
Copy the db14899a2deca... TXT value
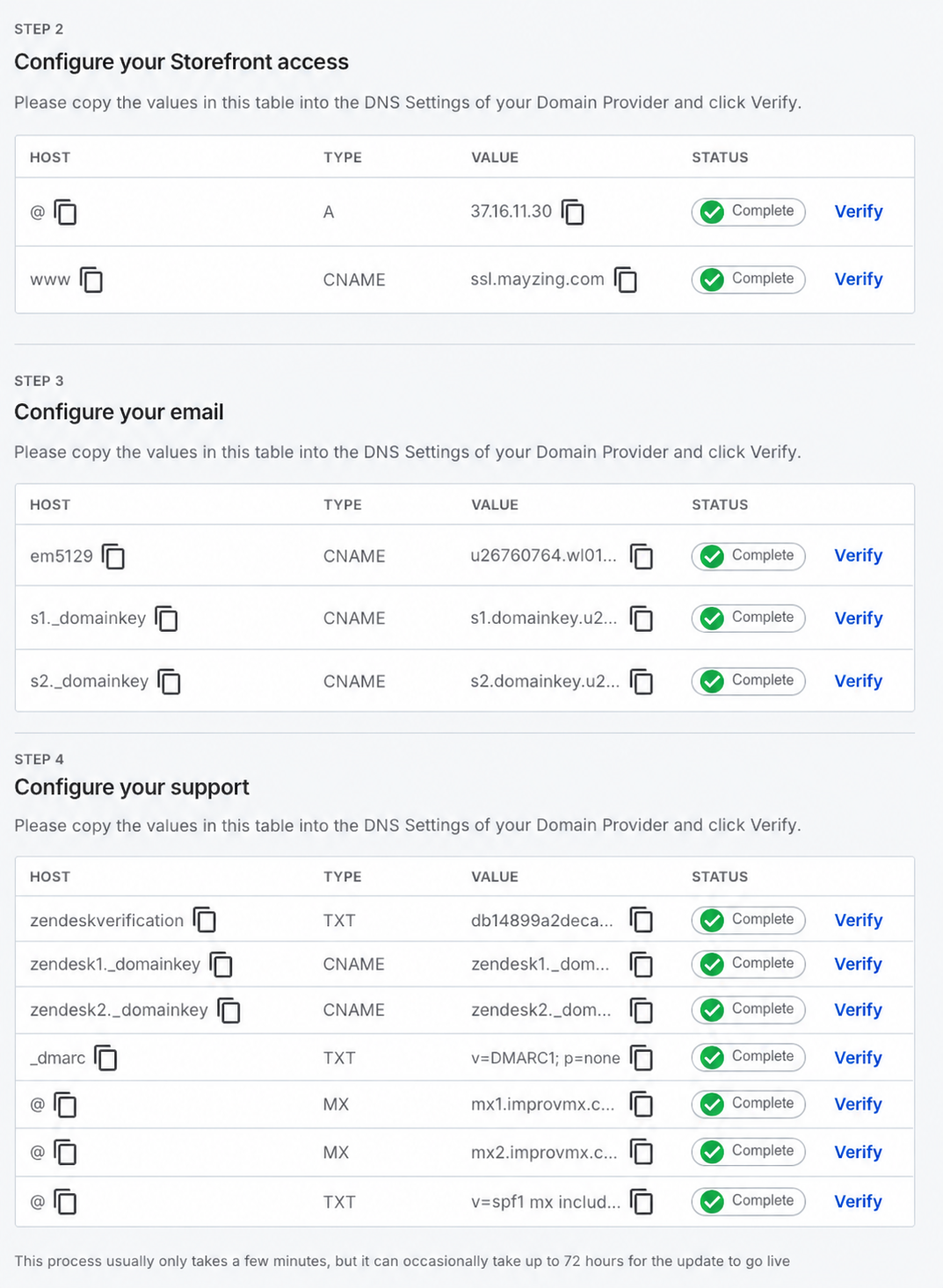pos(642,920)
